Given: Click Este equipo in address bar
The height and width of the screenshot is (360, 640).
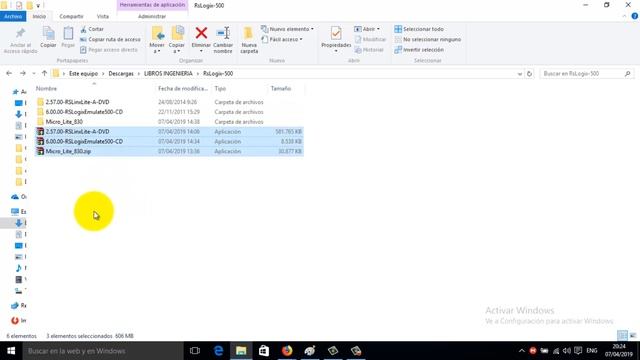Looking at the screenshot, I should 83,73.
